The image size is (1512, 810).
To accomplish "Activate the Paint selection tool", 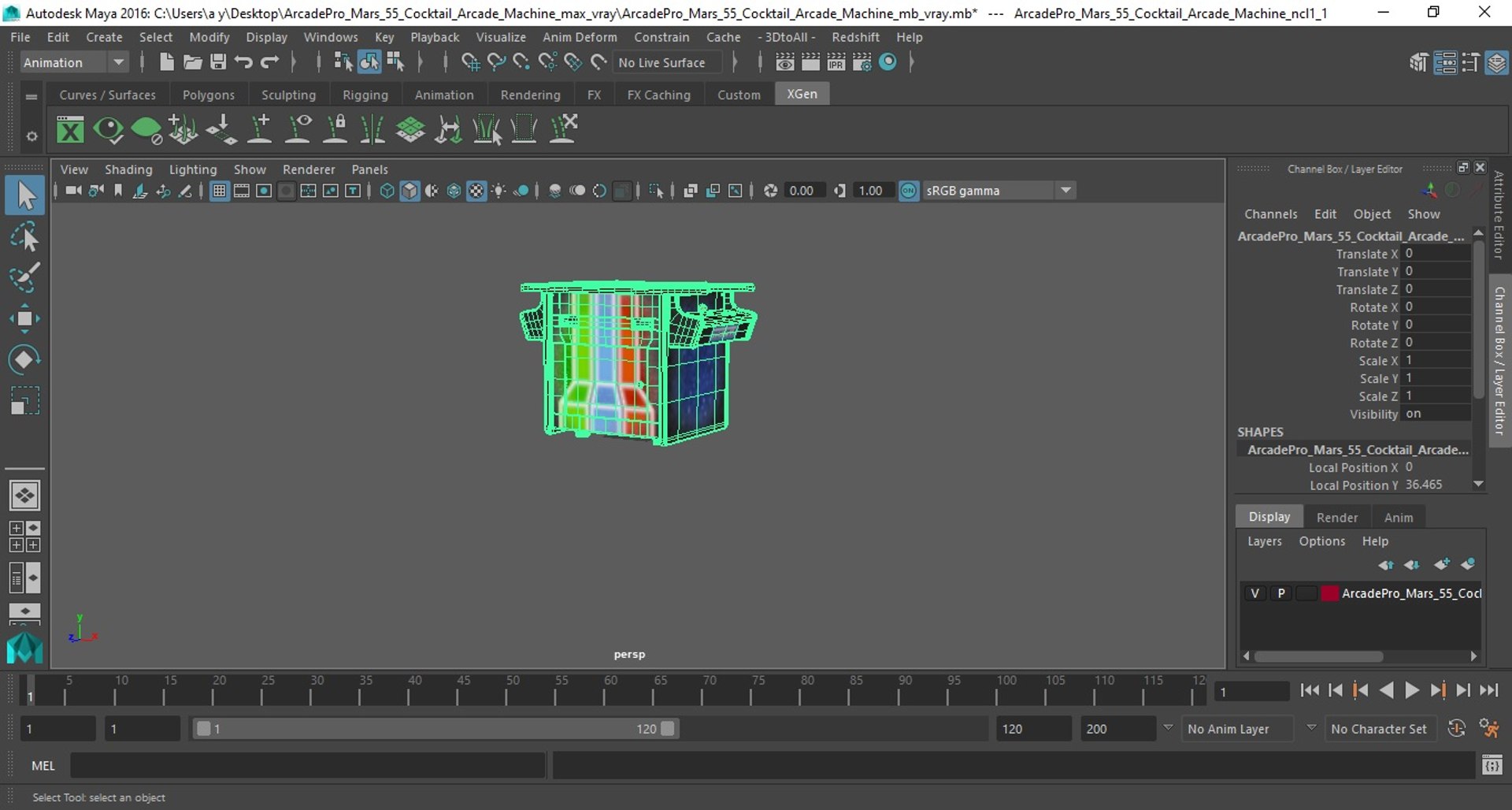I will (x=24, y=277).
